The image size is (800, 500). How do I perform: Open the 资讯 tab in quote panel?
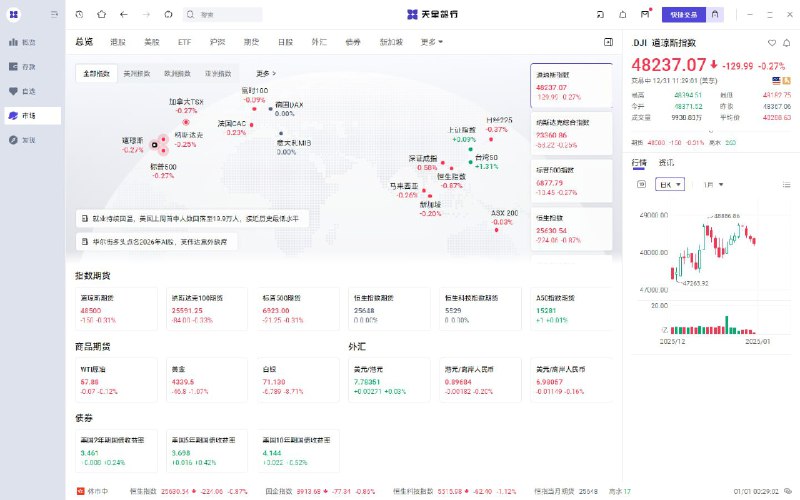[666, 163]
